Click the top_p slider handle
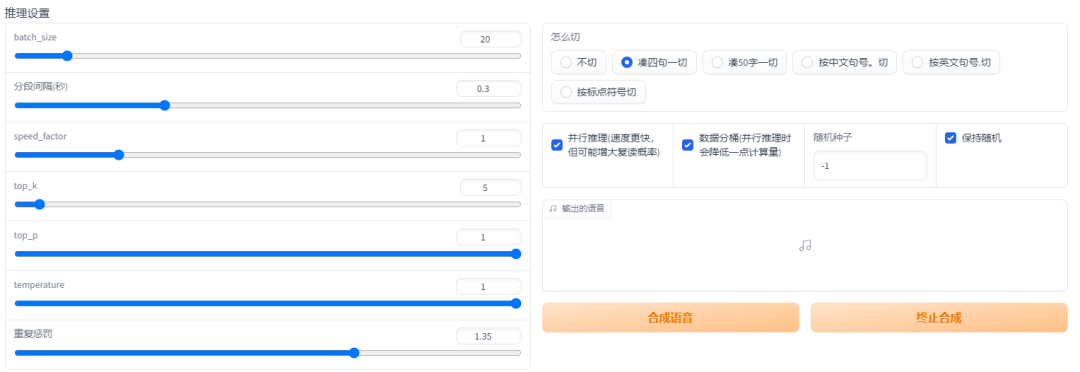 click(516, 254)
